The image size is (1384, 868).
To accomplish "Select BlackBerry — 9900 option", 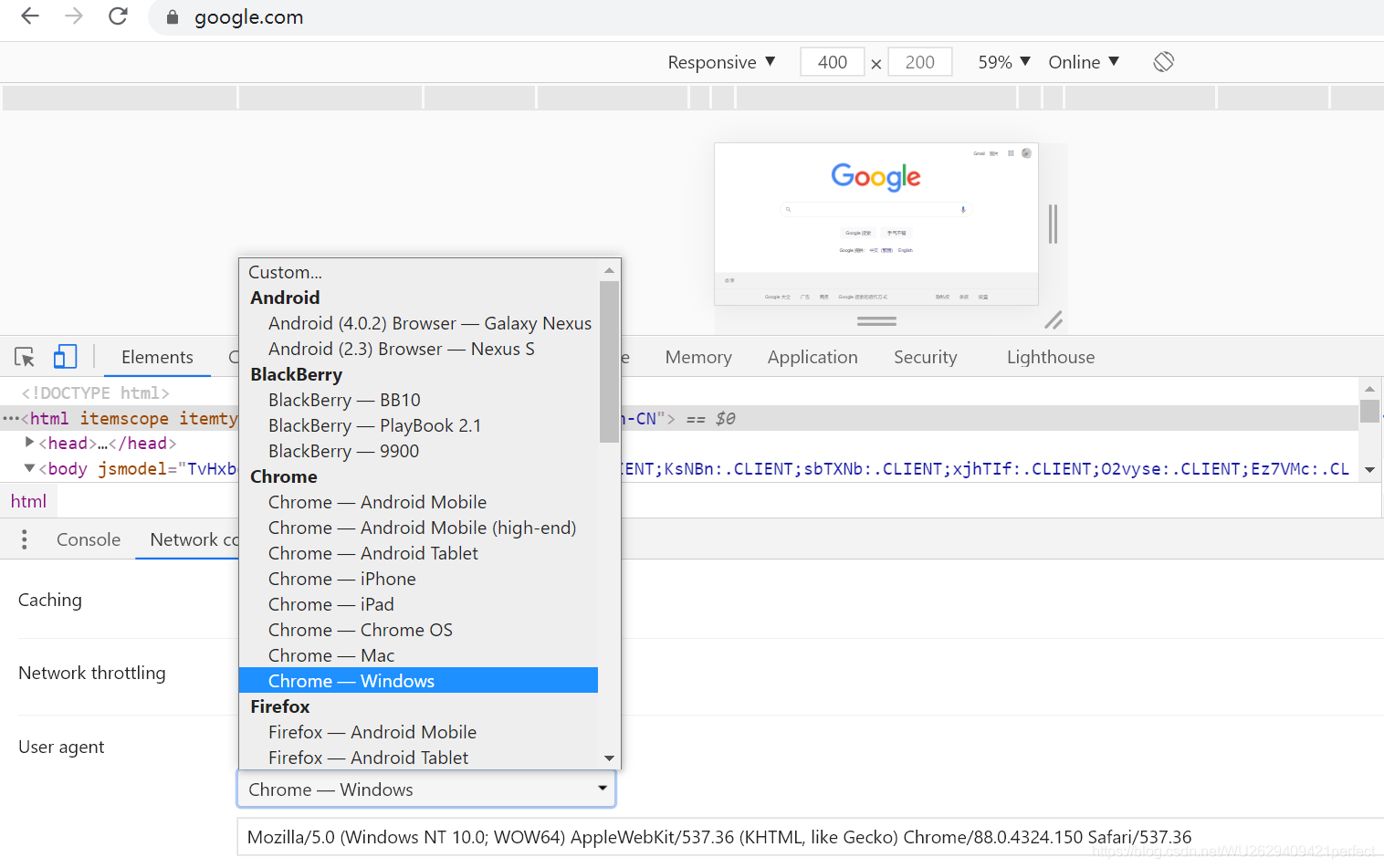I will click(418, 451).
